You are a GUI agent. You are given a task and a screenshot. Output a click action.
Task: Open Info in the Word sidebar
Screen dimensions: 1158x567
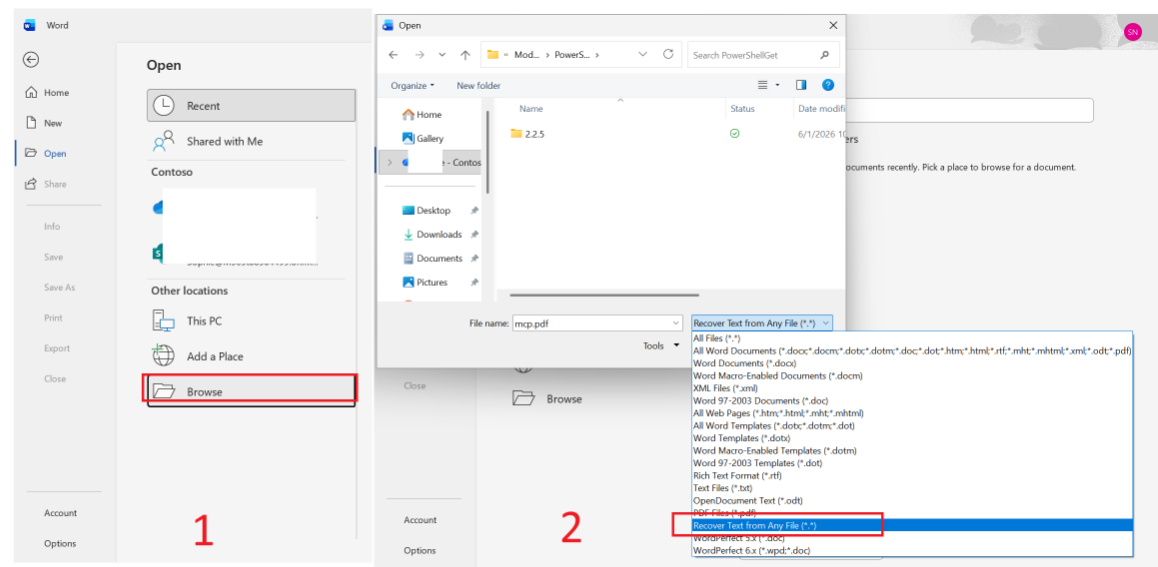tap(52, 227)
